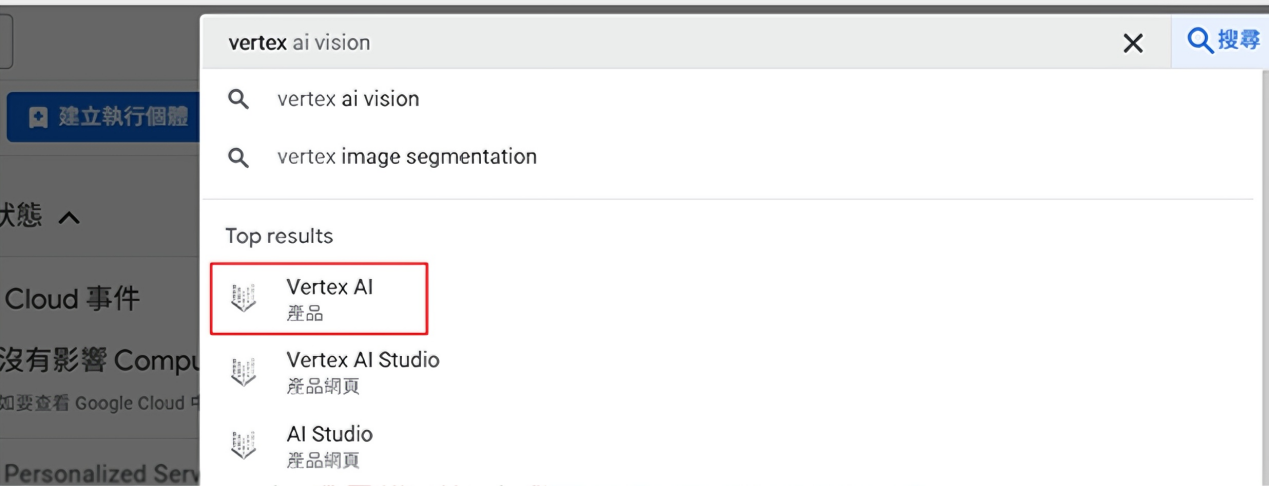Click the Vertex AI product icon

243,298
